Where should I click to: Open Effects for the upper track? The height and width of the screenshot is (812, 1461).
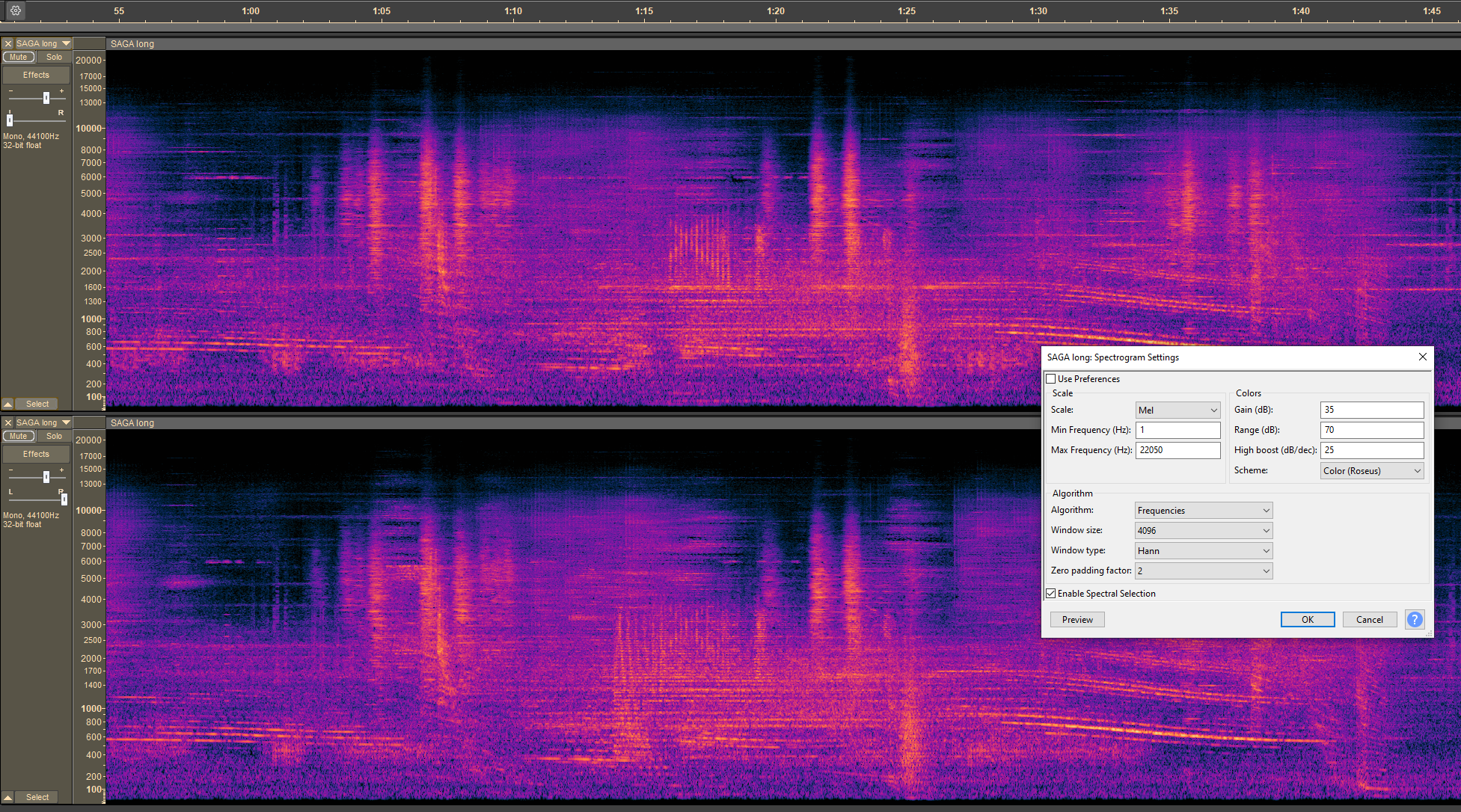[x=36, y=75]
